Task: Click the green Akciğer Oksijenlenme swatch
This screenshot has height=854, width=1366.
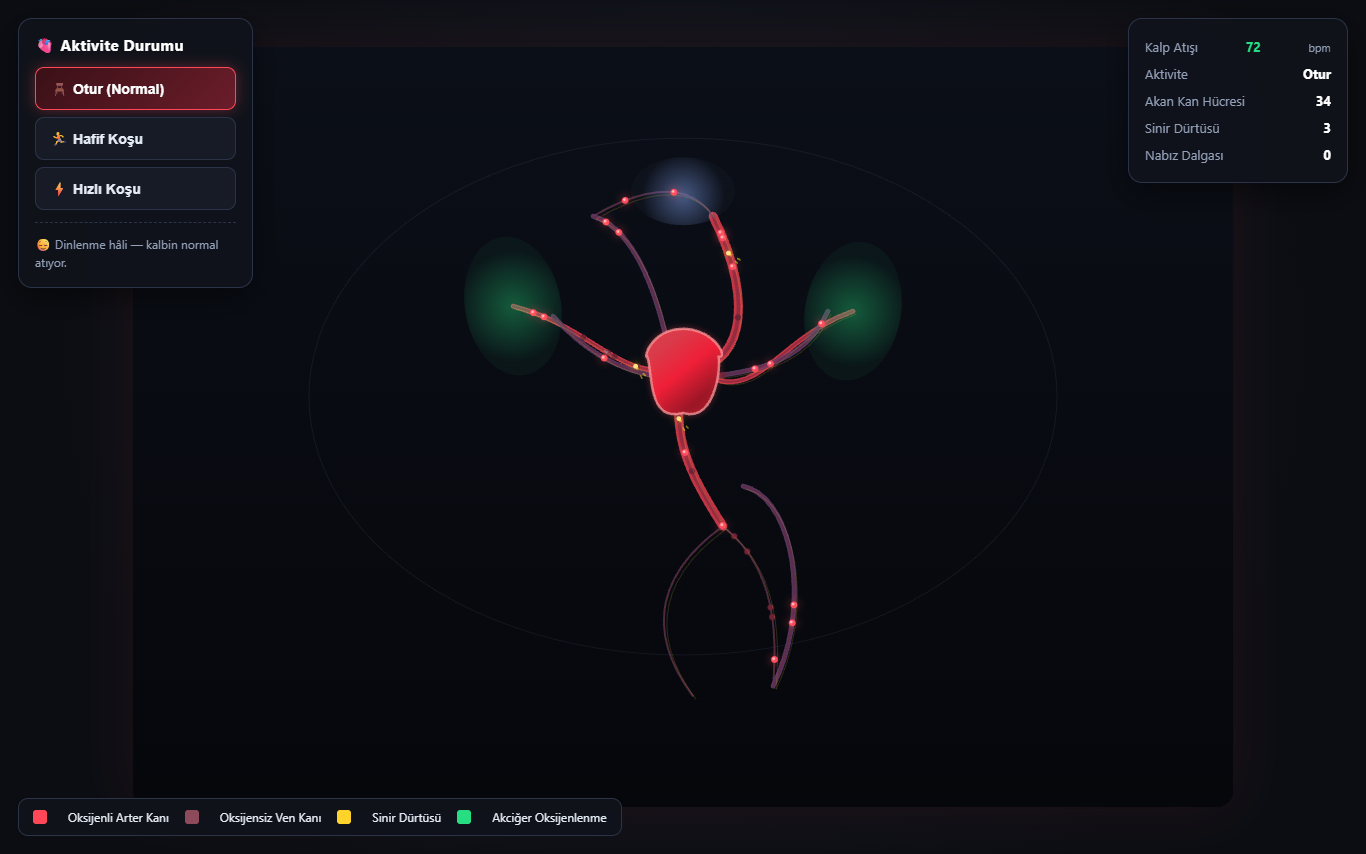Action: [464, 817]
